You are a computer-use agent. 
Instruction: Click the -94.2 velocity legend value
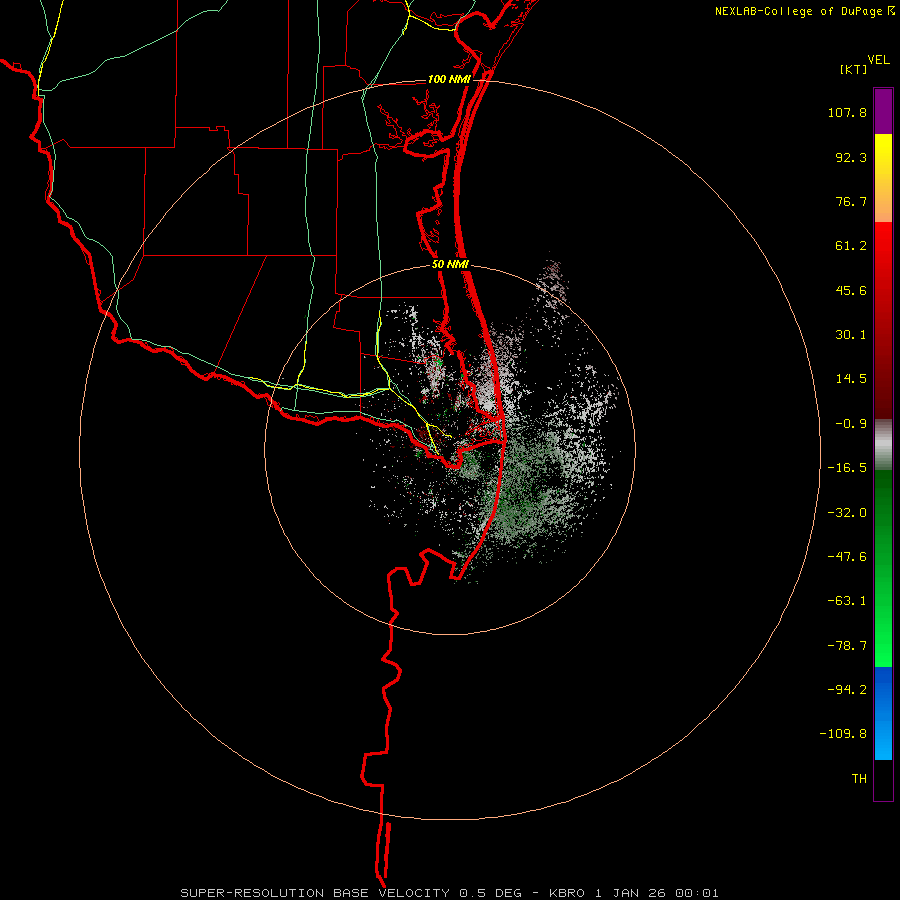point(847,690)
